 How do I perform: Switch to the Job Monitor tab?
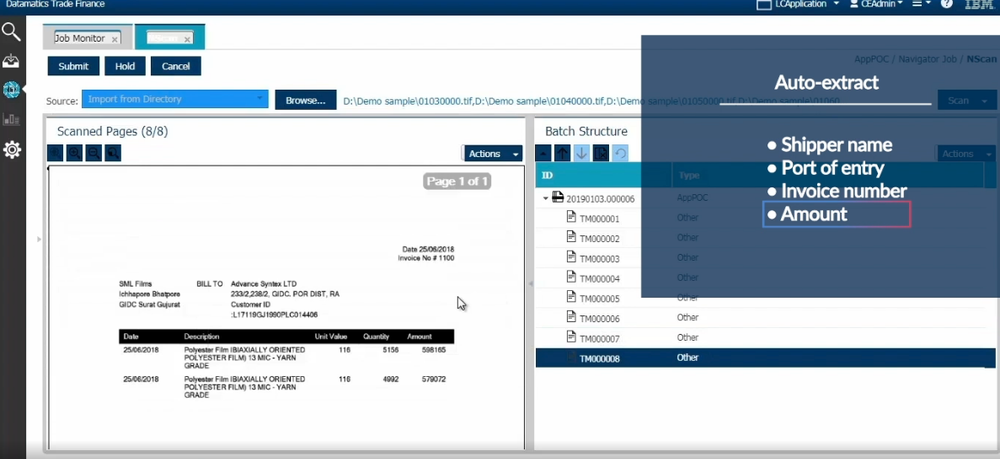87,38
